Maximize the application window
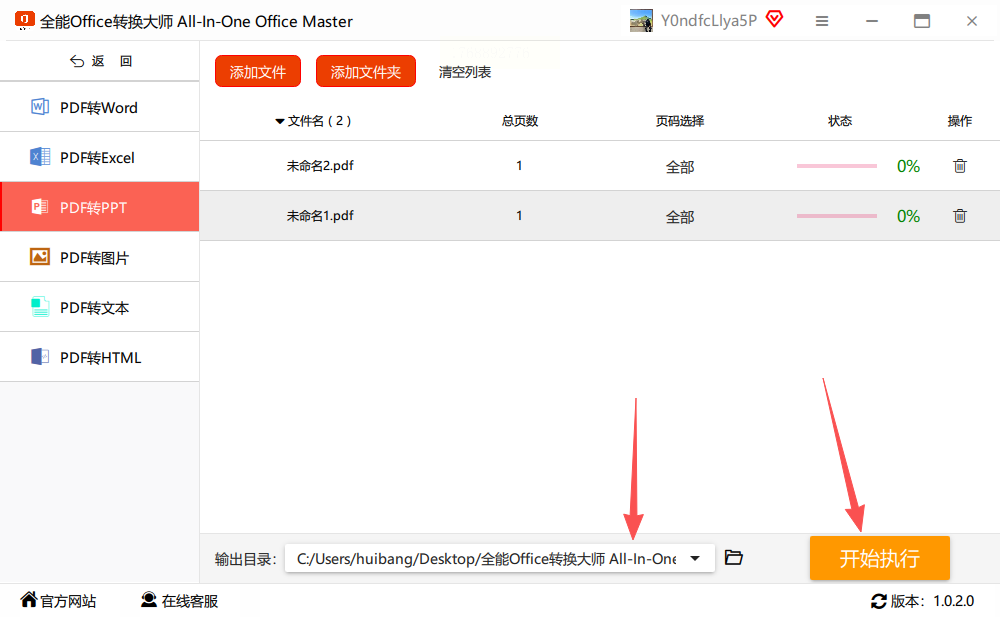Viewport: 1000px width, 617px height. [x=922, y=21]
